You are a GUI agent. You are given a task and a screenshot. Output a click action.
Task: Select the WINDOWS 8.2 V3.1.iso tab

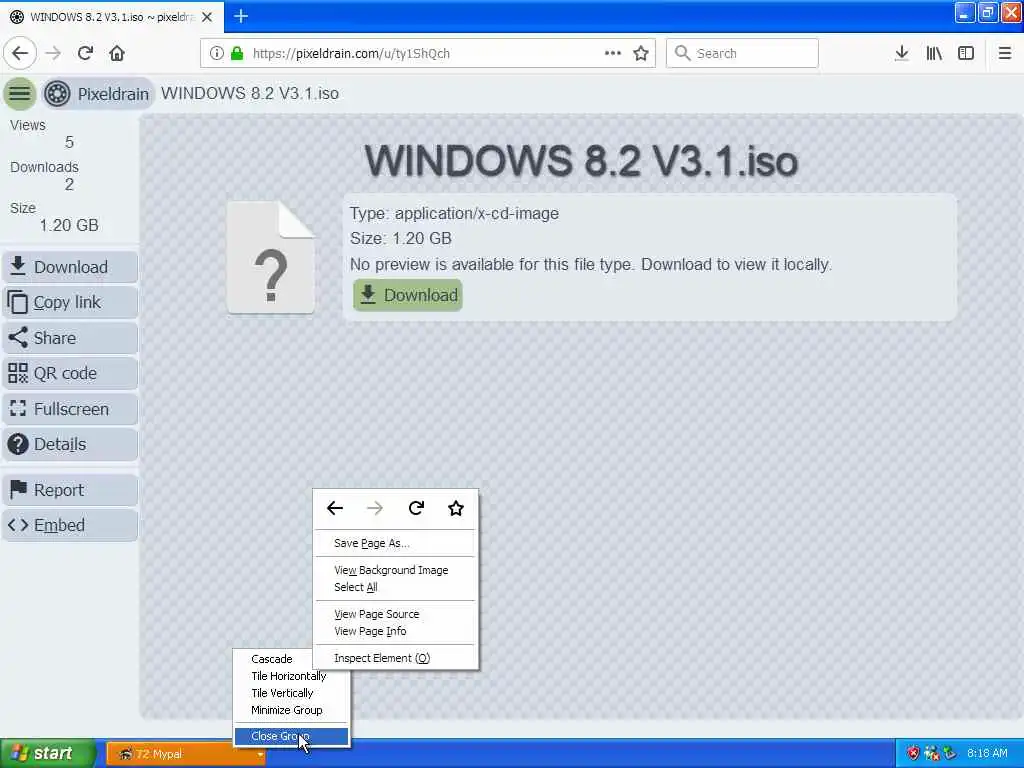point(112,17)
